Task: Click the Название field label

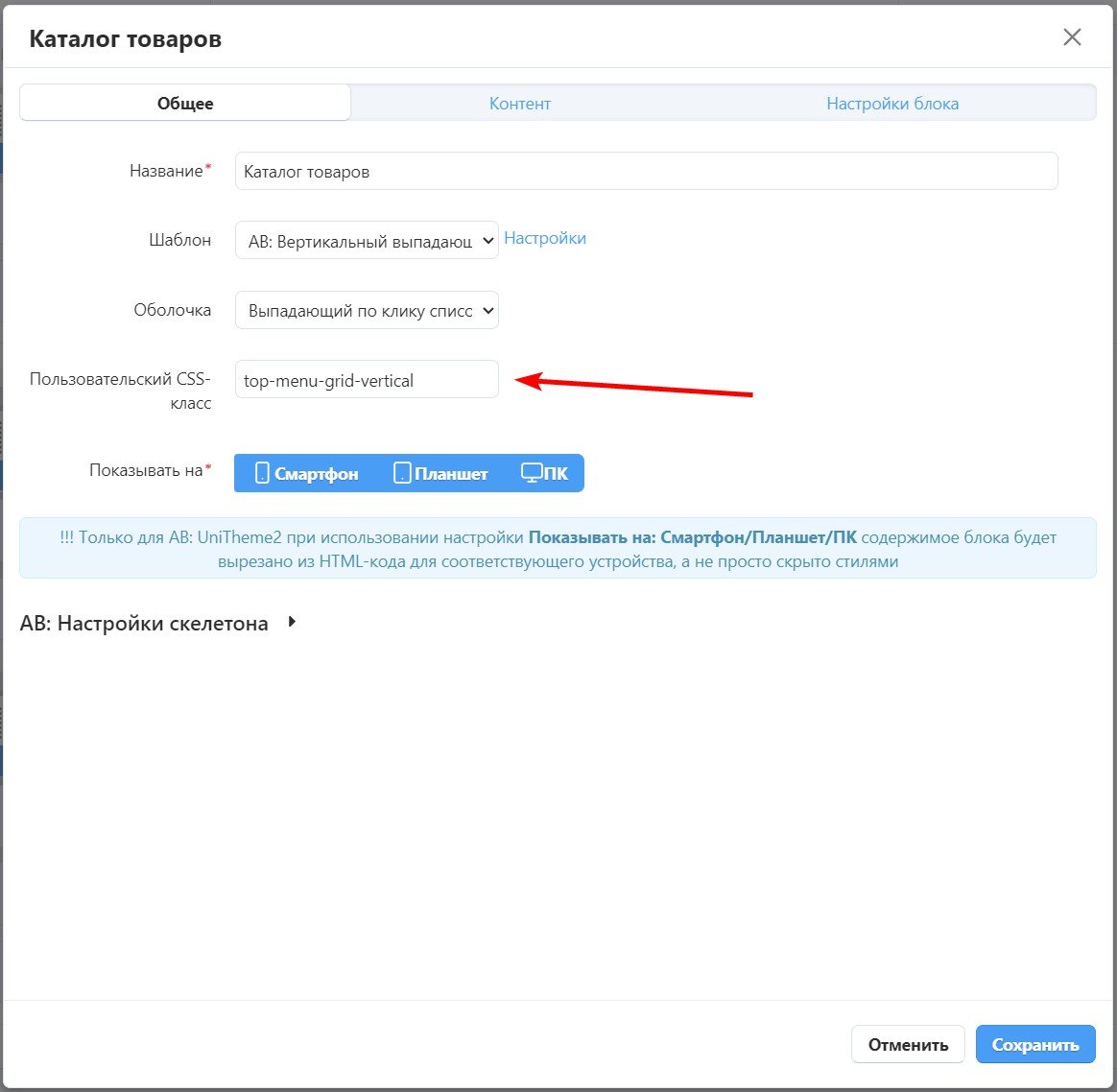Action: (167, 171)
